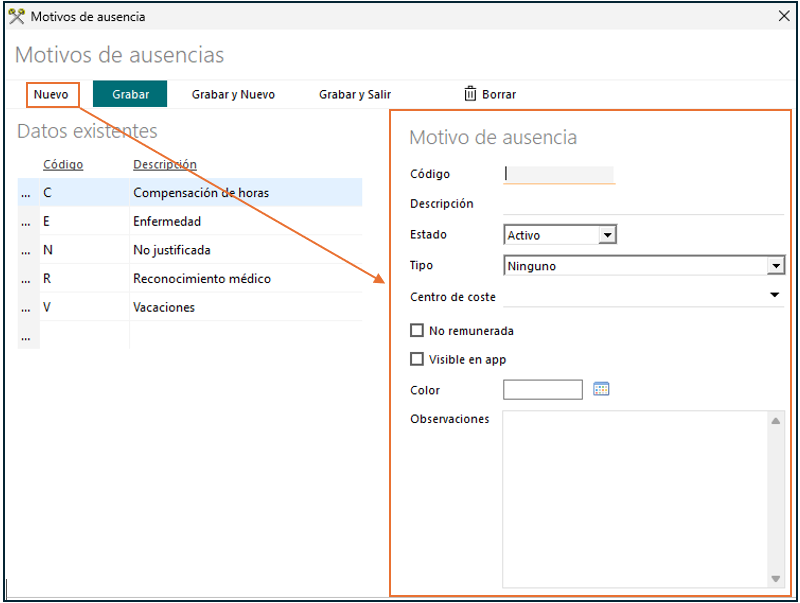Click the Color swatch box

tap(543, 390)
